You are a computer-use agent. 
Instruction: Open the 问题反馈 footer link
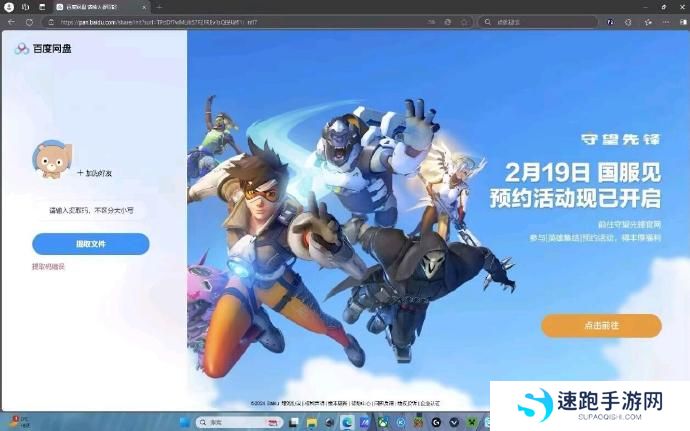click(x=384, y=403)
